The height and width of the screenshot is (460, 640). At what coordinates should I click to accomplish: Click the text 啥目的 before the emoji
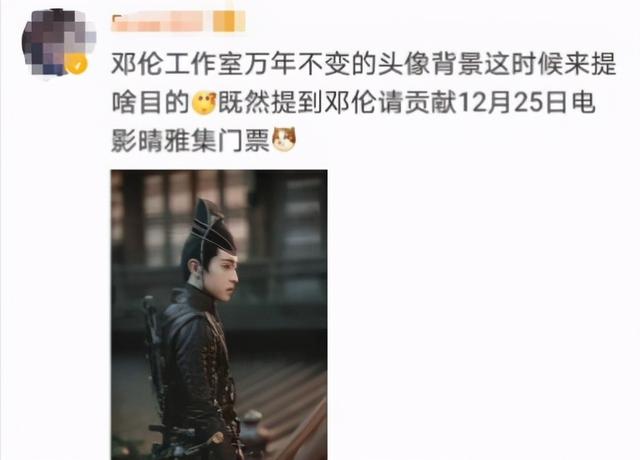(151, 102)
